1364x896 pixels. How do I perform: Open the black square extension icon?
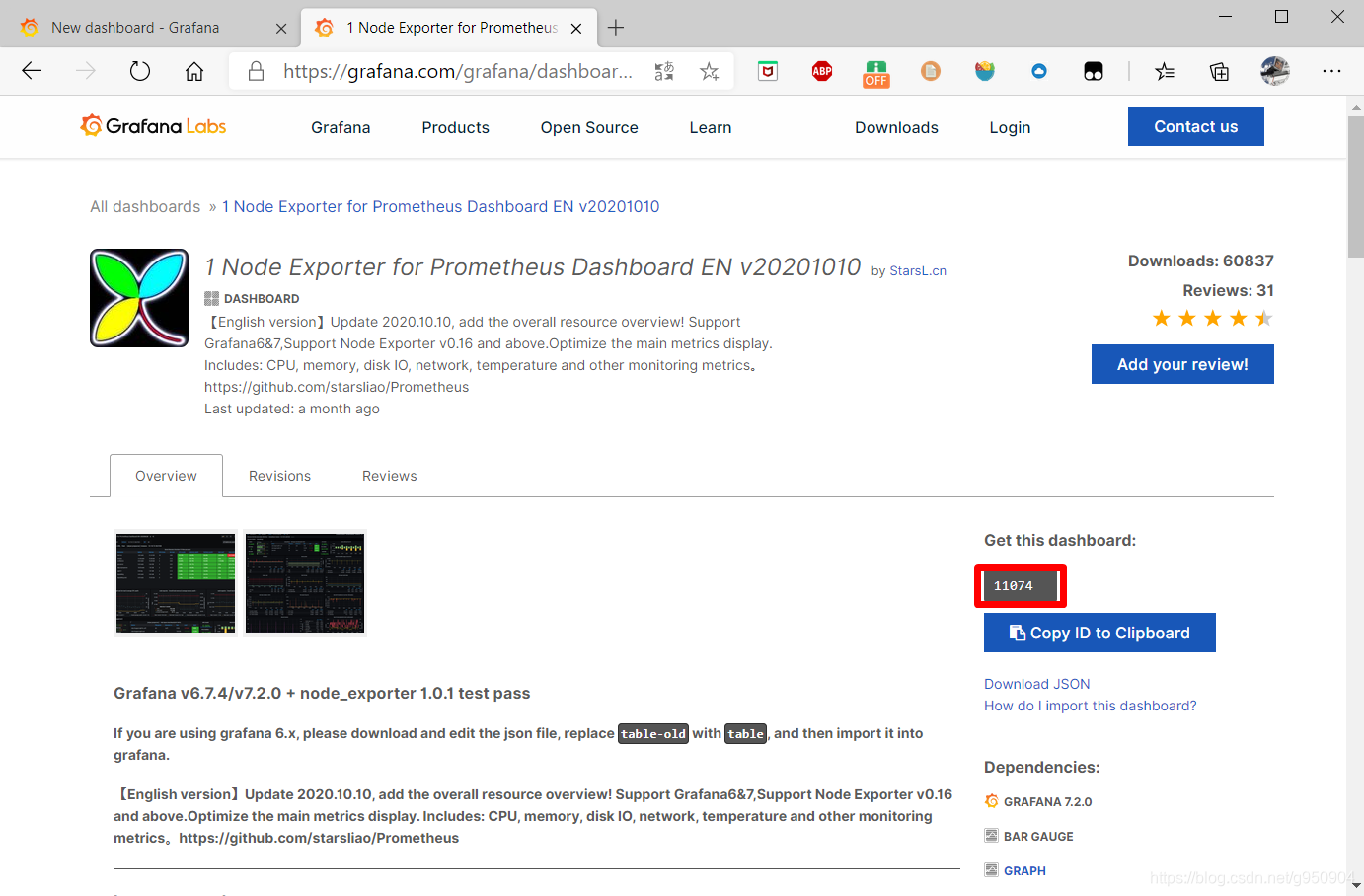(x=1094, y=71)
